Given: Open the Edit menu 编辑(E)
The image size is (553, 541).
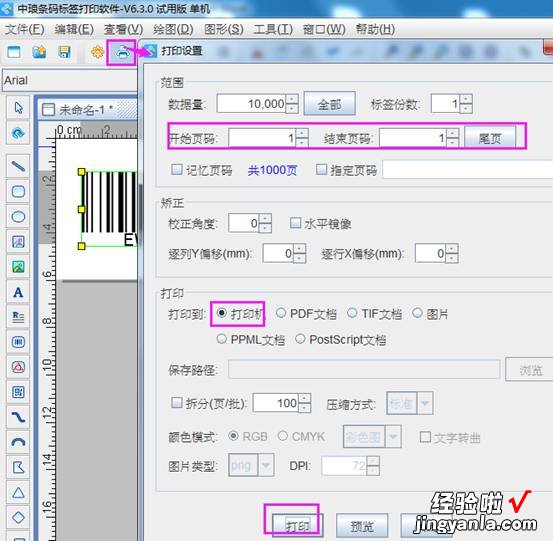Looking at the screenshot, I should coord(74,29).
